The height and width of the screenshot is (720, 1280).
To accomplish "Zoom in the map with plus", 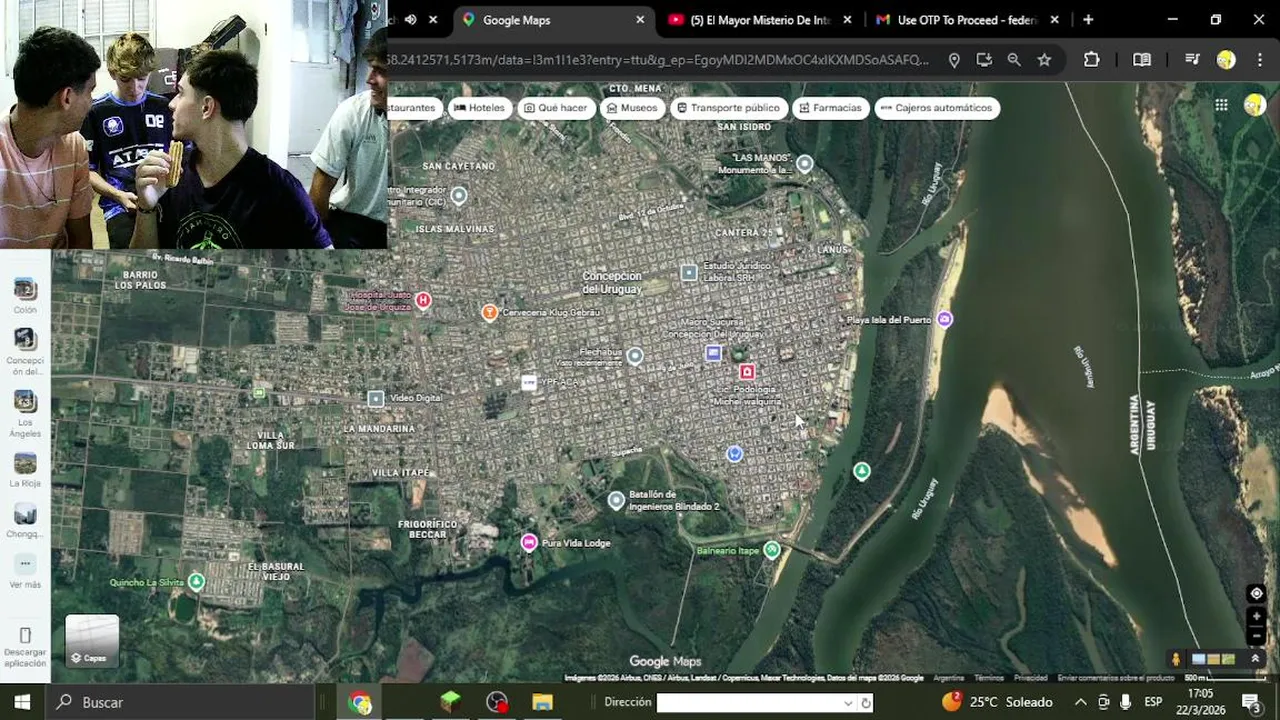I will tap(1256, 617).
